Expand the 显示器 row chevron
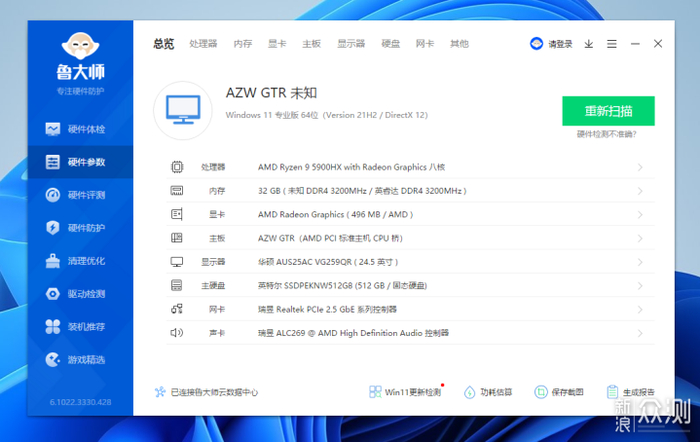 [640, 262]
